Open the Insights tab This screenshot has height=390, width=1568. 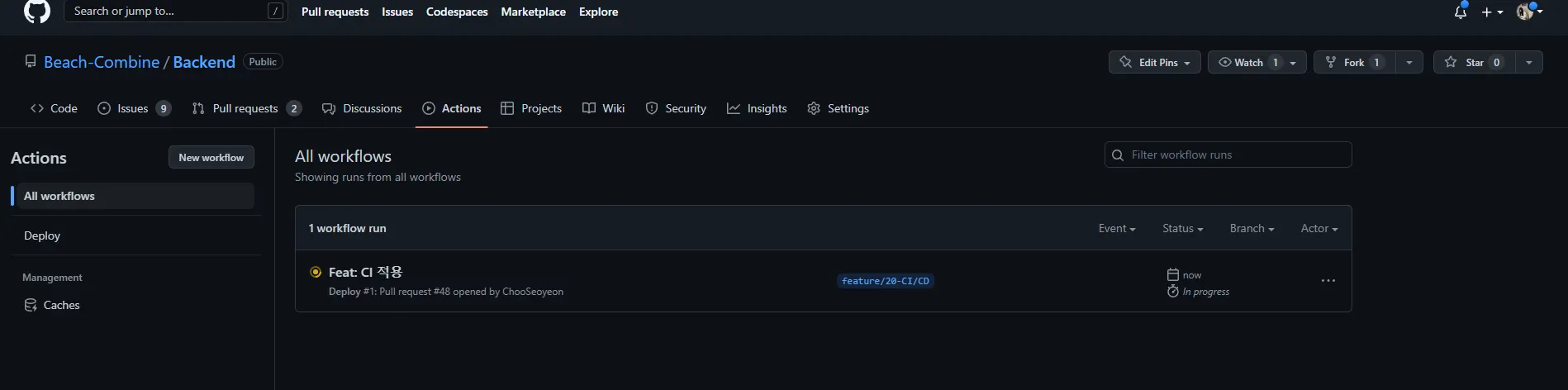click(x=757, y=108)
